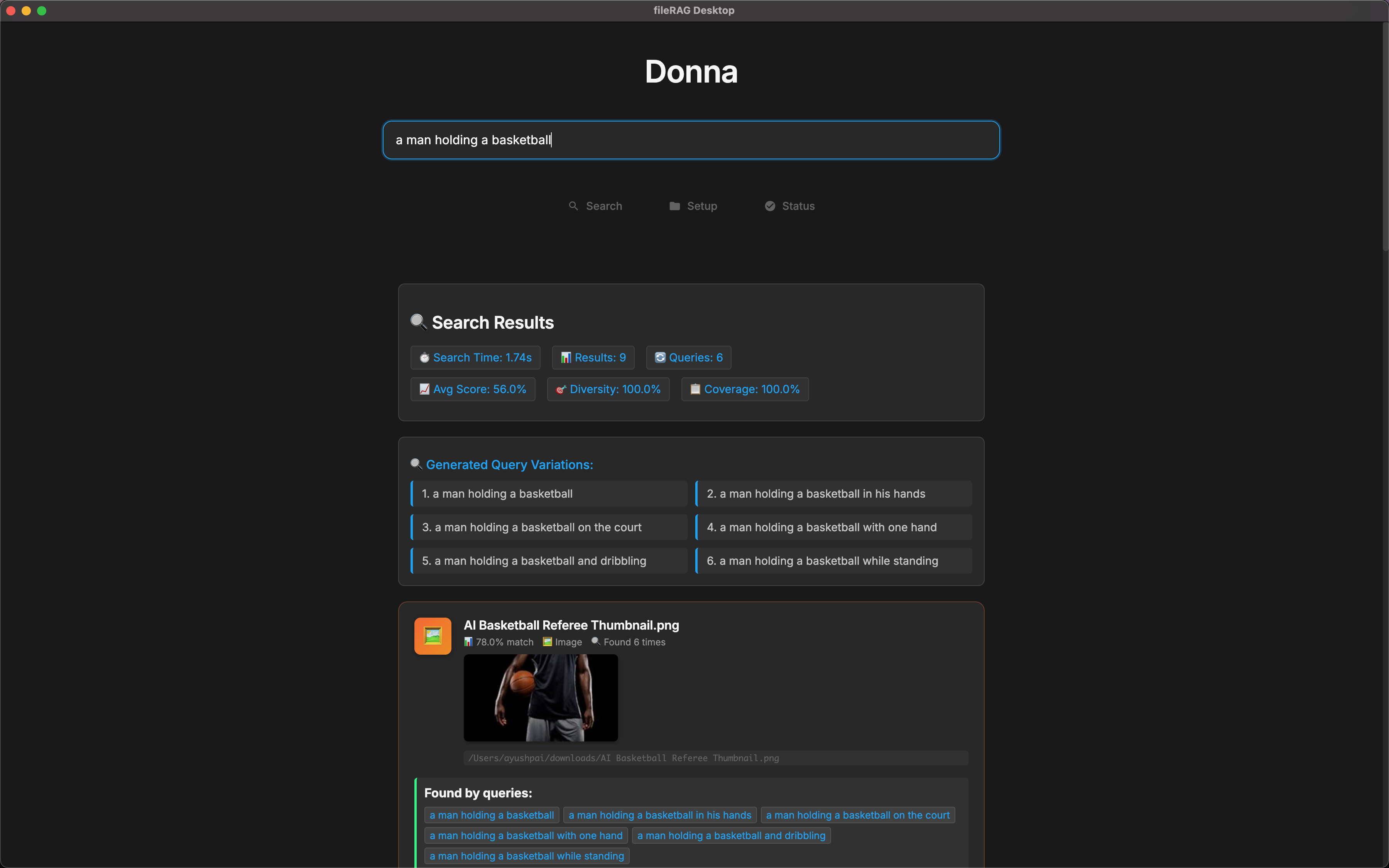Click the orange image file type icon
The image size is (1389, 868).
pyautogui.click(x=433, y=635)
